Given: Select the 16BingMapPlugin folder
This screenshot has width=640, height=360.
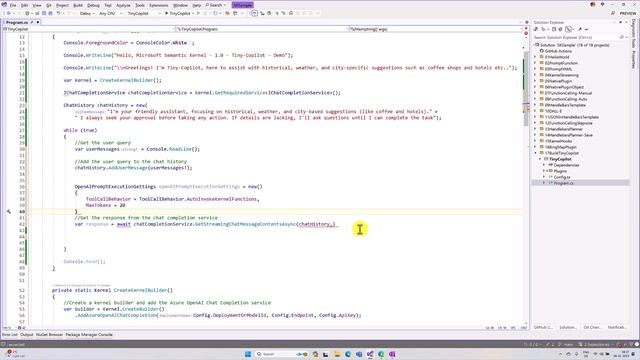Looking at the screenshot, I should [x=560, y=147].
